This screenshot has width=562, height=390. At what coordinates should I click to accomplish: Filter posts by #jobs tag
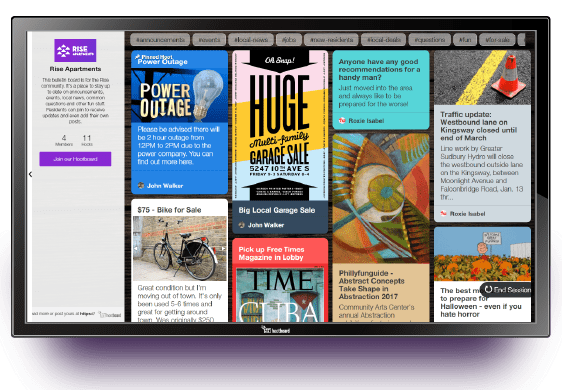pyautogui.click(x=289, y=39)
